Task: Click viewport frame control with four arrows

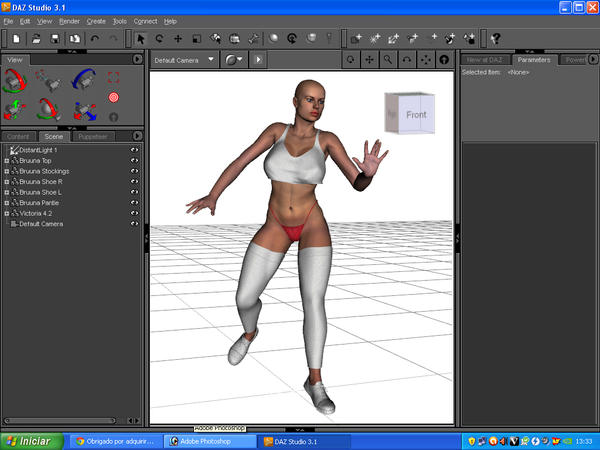Action: [426, 60]
